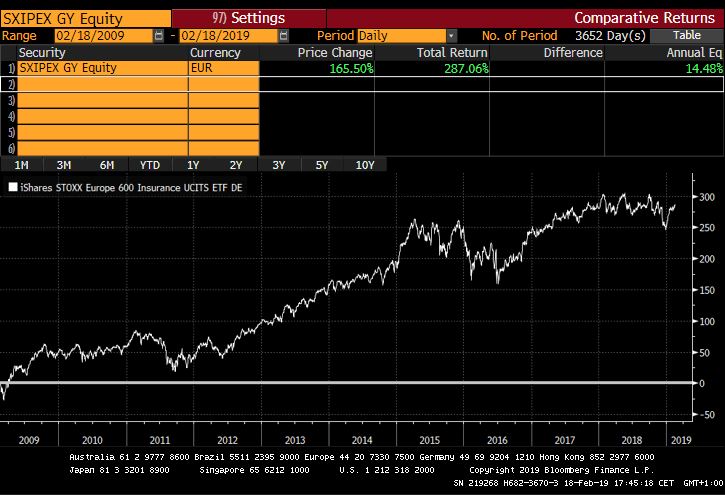Click the SXIPEX GY Equity header field
The height and width of the screenshot is (495, 725).
tap(86, 18)
